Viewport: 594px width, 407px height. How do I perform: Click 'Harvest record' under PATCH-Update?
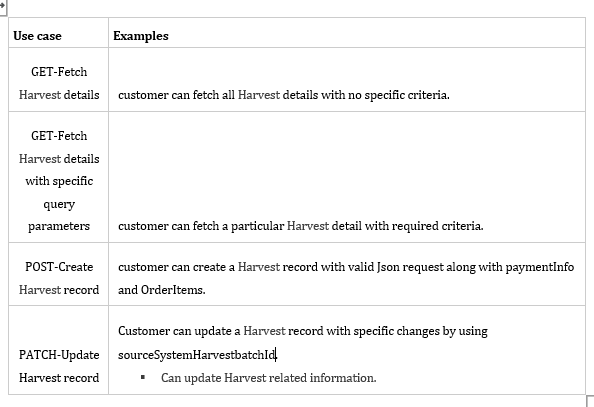[59, 378]
